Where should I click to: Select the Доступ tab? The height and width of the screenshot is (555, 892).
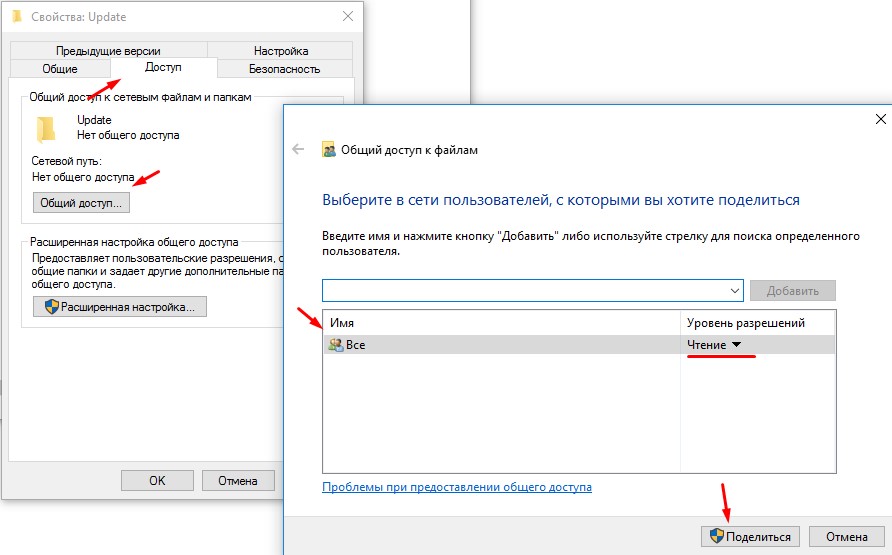(163, 67)
